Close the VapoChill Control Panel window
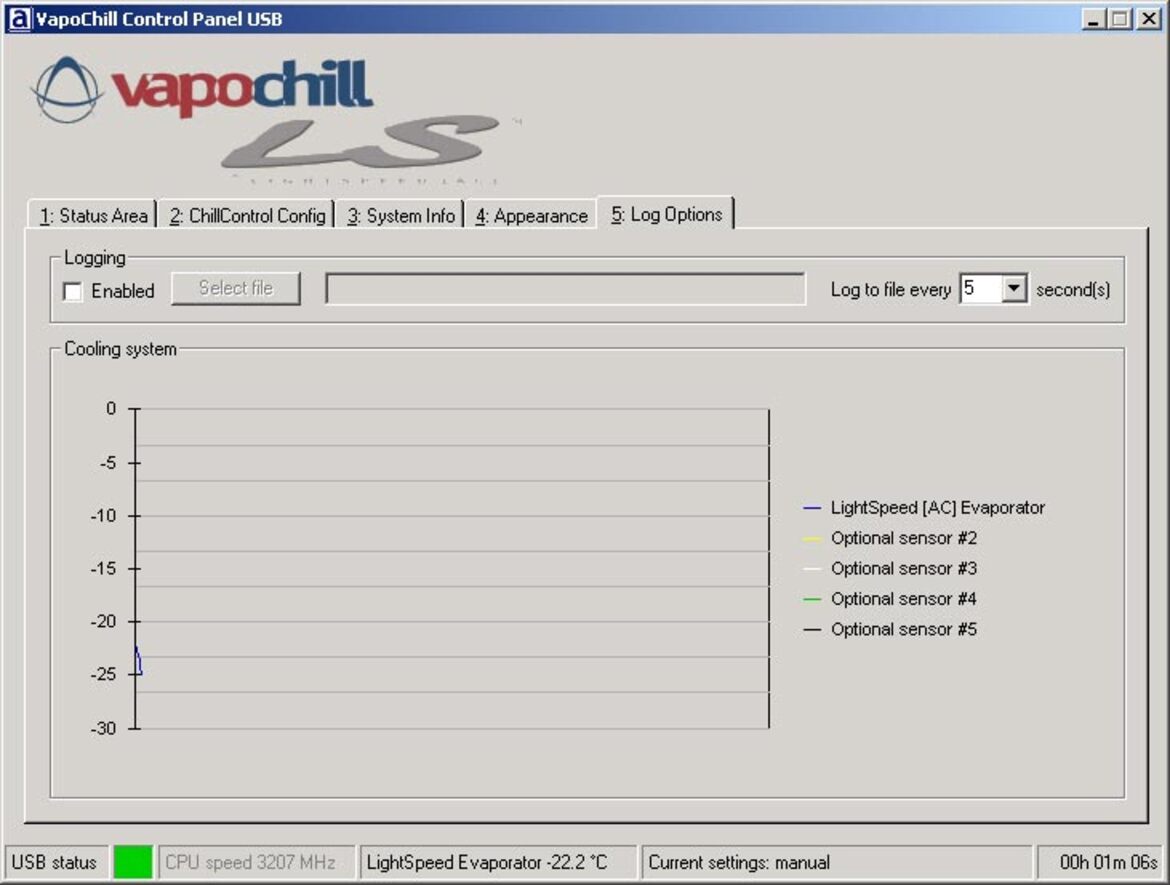Image resolution: width=1170 pixels, height=885 pixels. tap(1148, 19)
